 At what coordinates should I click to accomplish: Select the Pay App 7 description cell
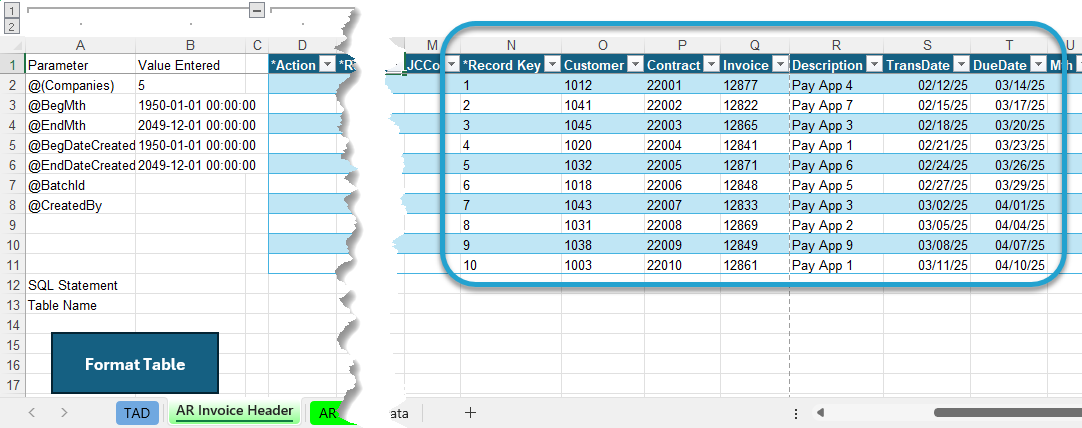click(836, 106)
